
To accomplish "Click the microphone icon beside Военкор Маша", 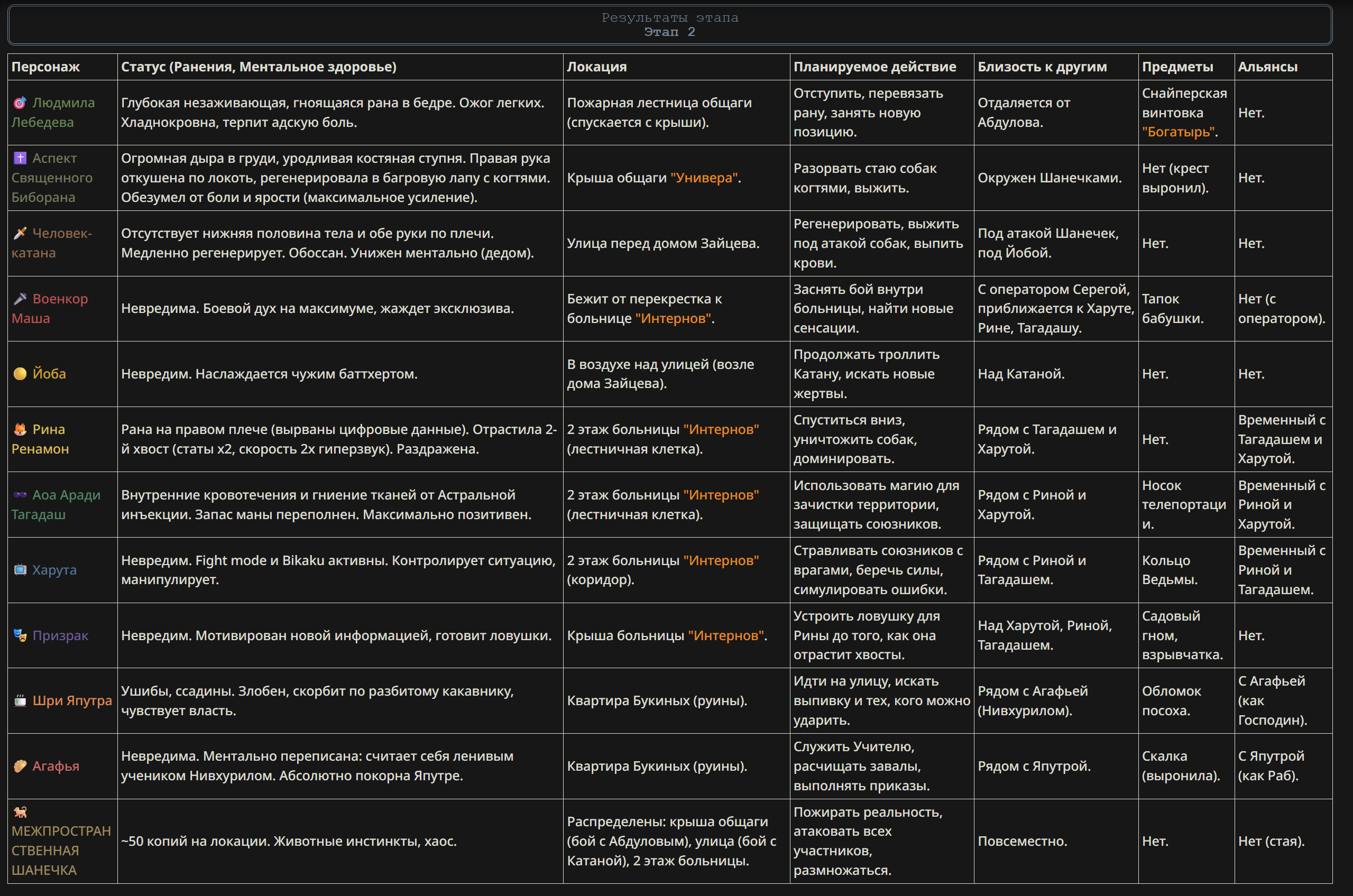I will click(x=20, y=299).
